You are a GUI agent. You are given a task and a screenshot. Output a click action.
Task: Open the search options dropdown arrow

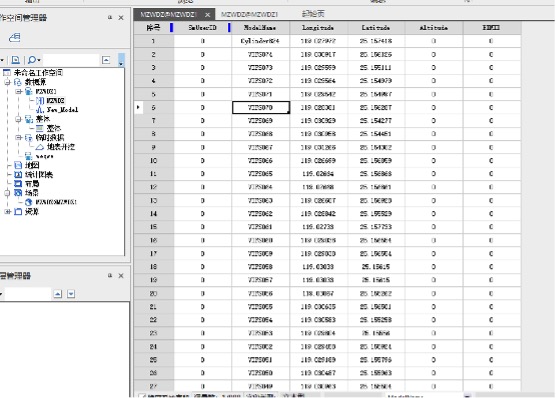tap(39, 60)
